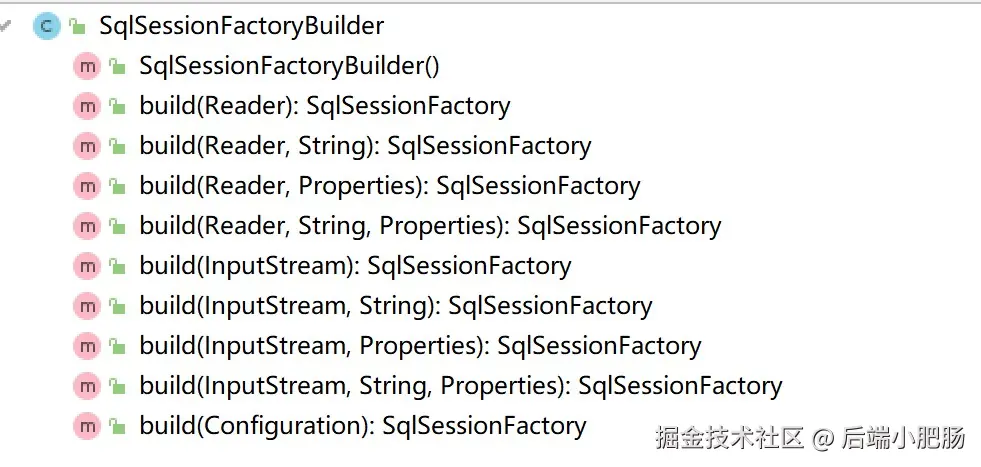
Task: Select the SqlSessionFactoryBuilder() constructor entry
Action: tap(289, 66)
